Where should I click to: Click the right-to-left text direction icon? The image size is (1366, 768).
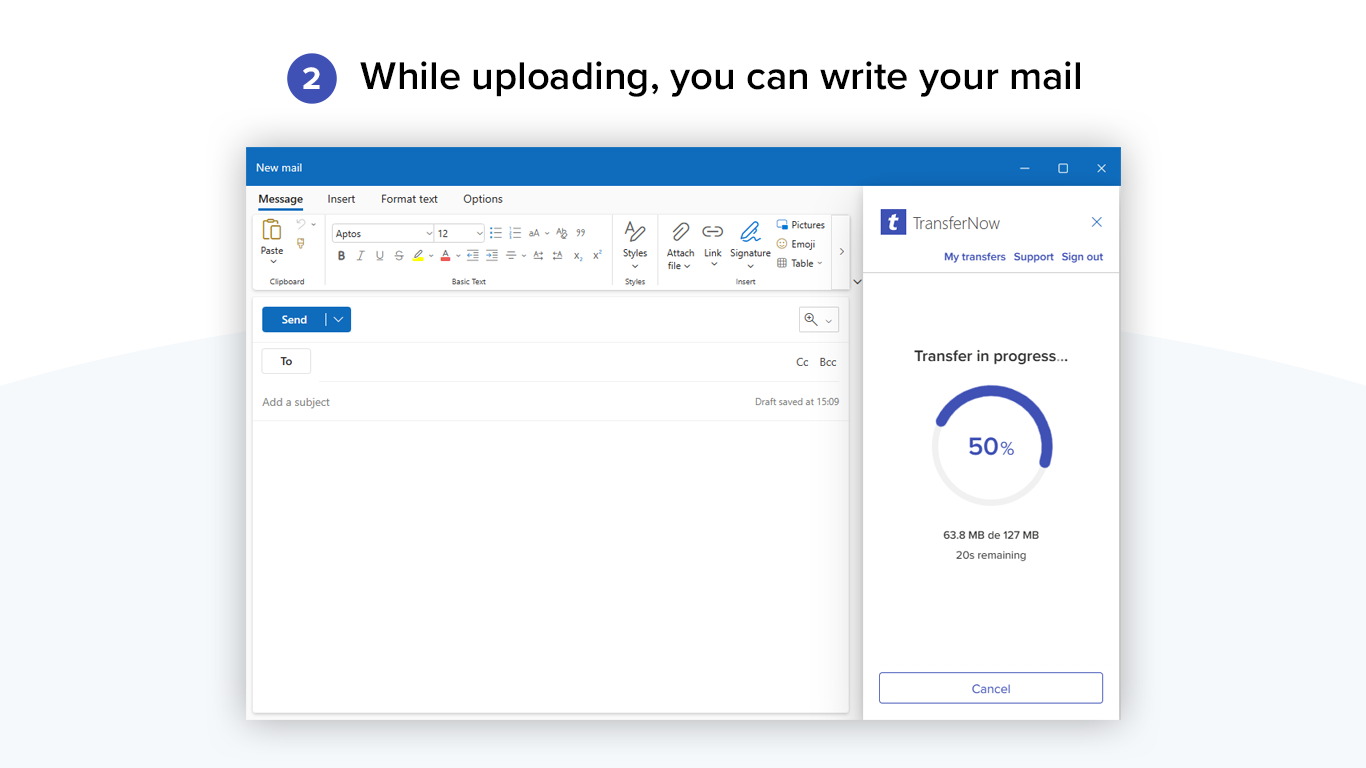click(558, 256)
